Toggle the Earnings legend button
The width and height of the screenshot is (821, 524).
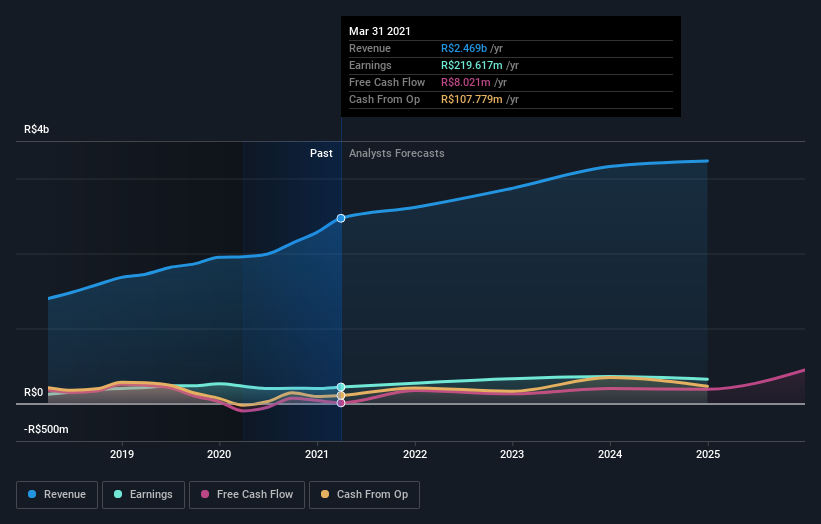143,495
